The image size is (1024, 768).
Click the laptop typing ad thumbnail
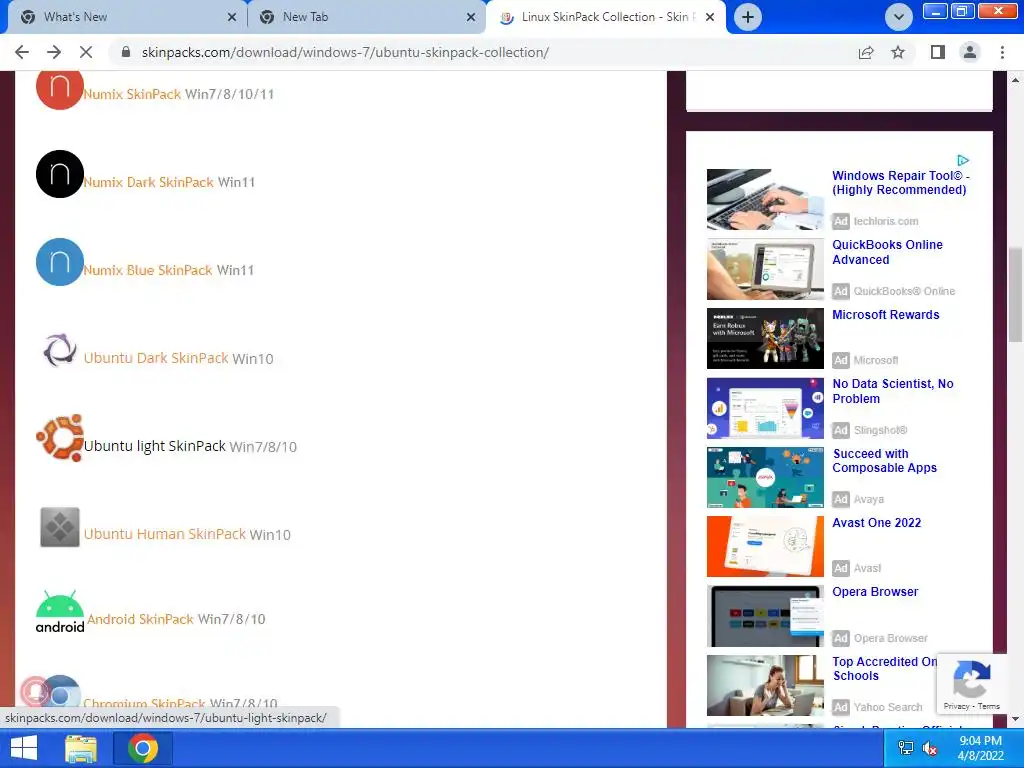(x=765, y=199)
